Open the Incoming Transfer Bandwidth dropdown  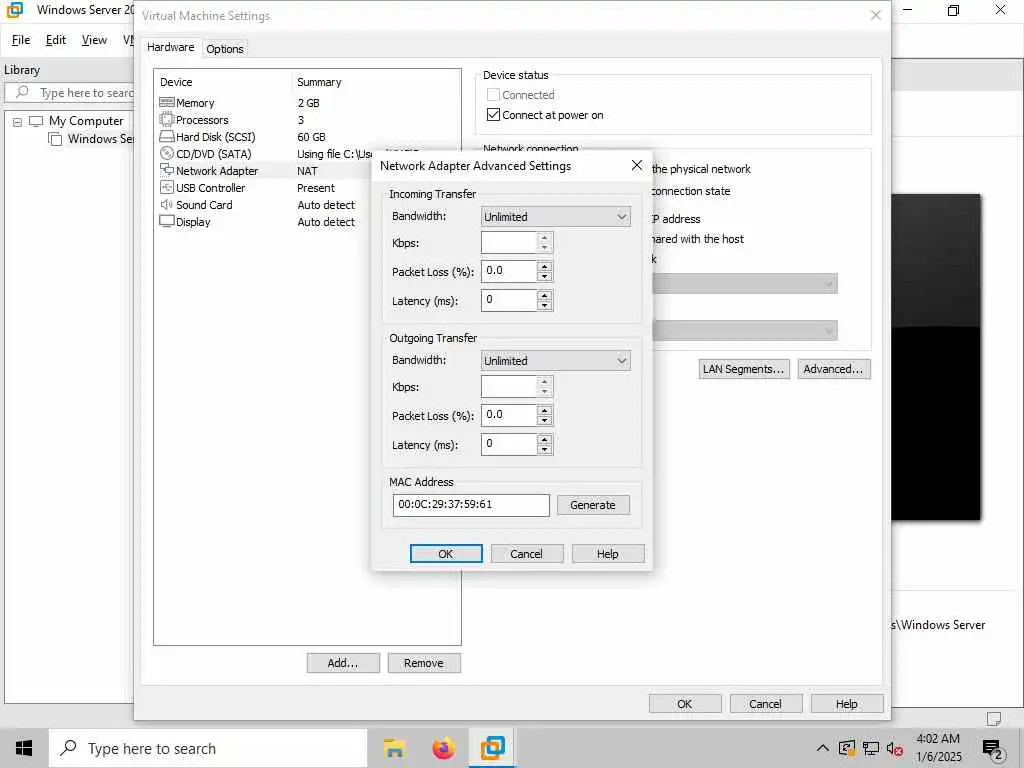click(556, 217)
